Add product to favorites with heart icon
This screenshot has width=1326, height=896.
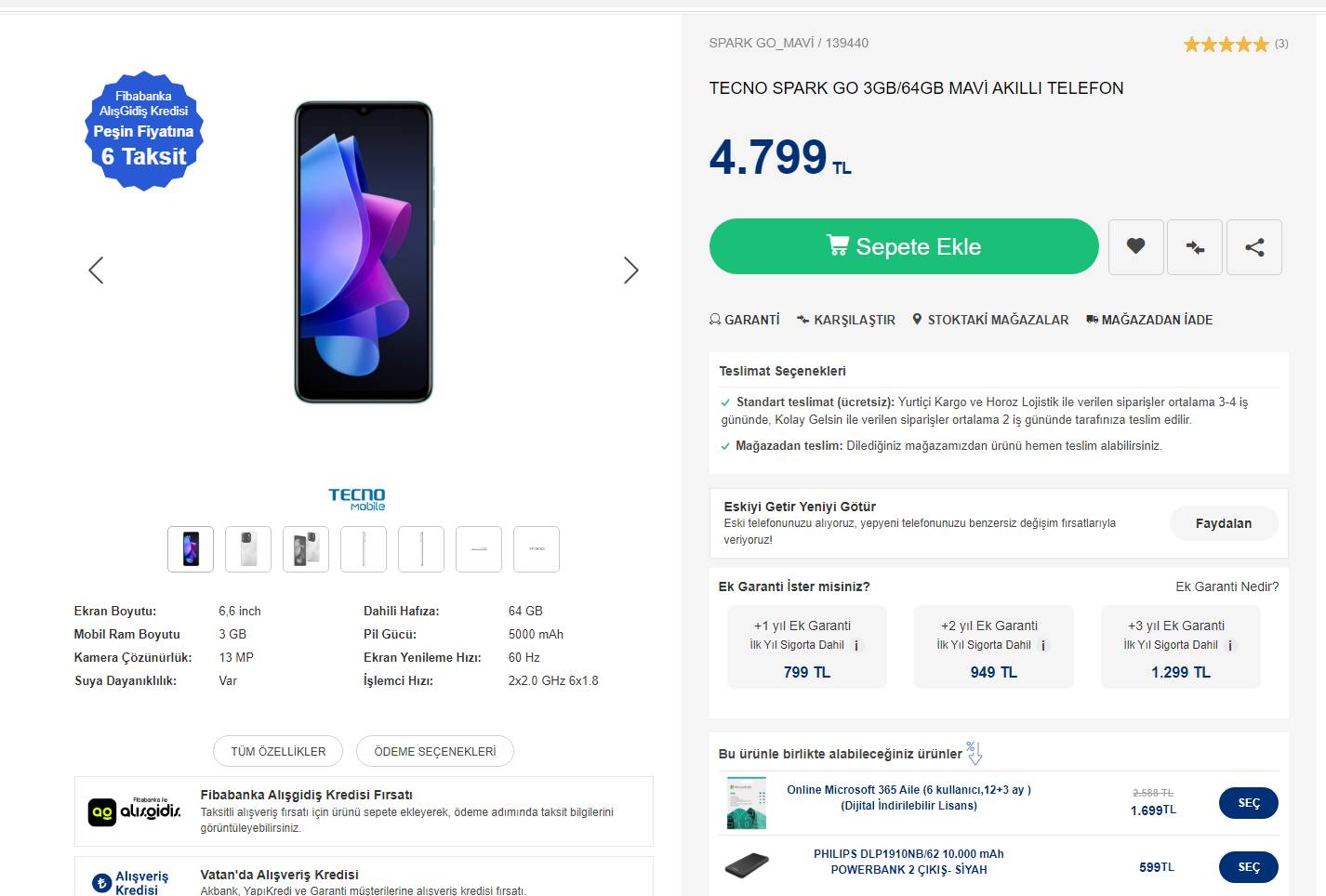pyautogui.click(x=1135, y=246)
